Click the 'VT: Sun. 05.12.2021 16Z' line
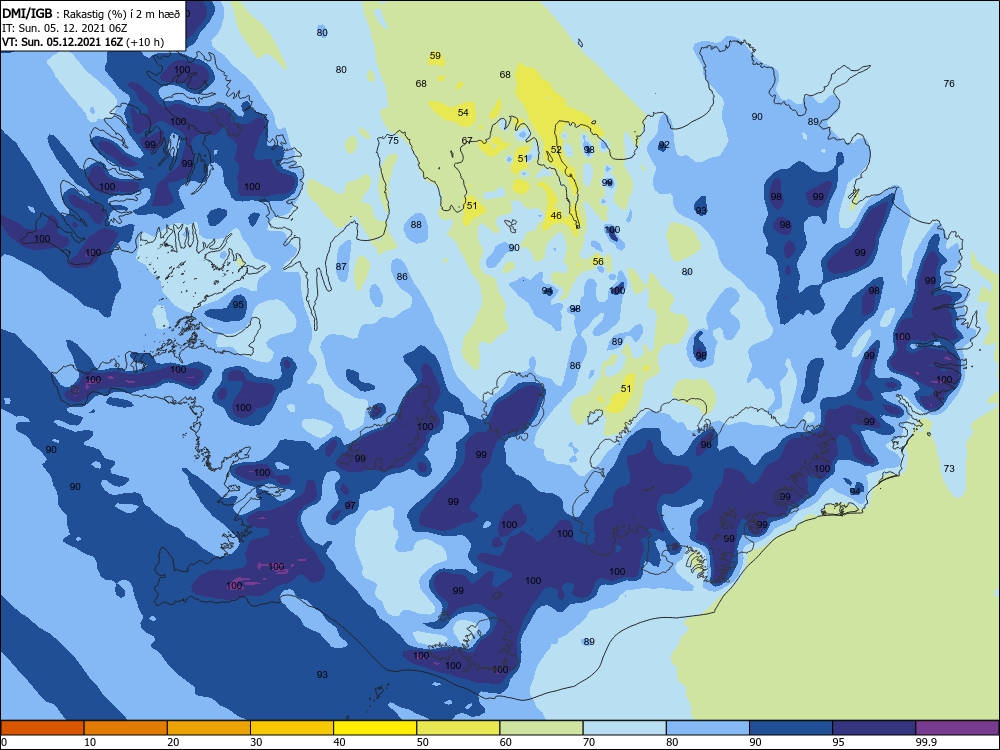 coord(62,42)
